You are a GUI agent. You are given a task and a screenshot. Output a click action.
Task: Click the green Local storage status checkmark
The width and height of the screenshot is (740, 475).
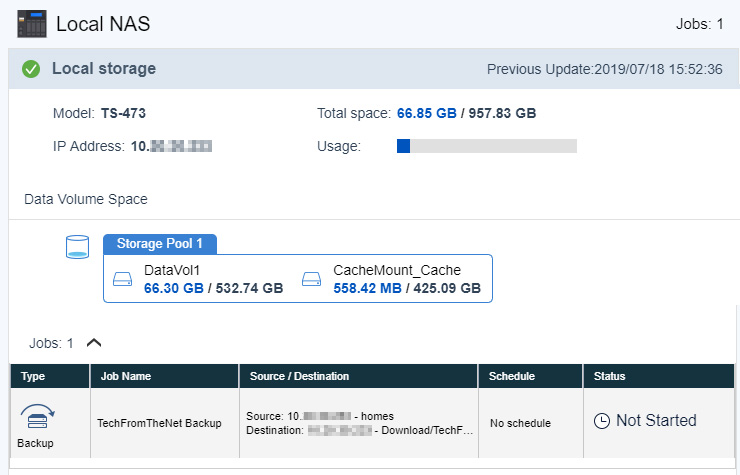[x=31, y=69]
